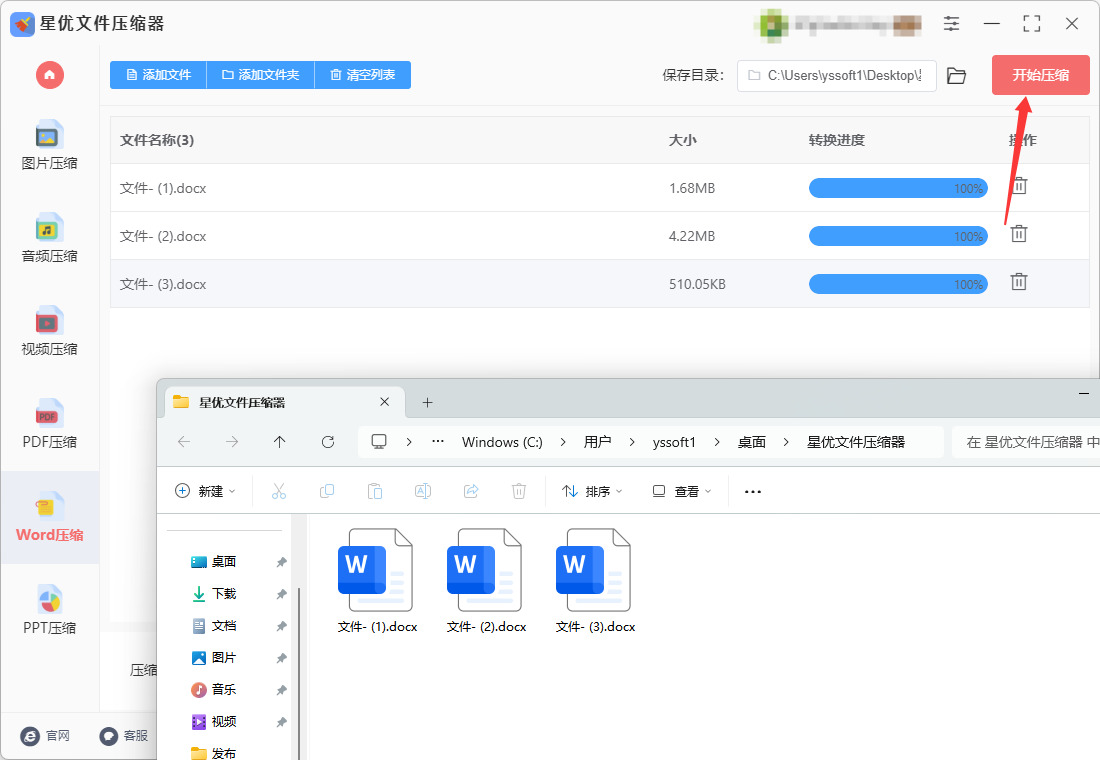This screenshot has width=1100, height=760.
Task: Click the progress bar of 文件- (1).docx
Action: pos(898,188)
